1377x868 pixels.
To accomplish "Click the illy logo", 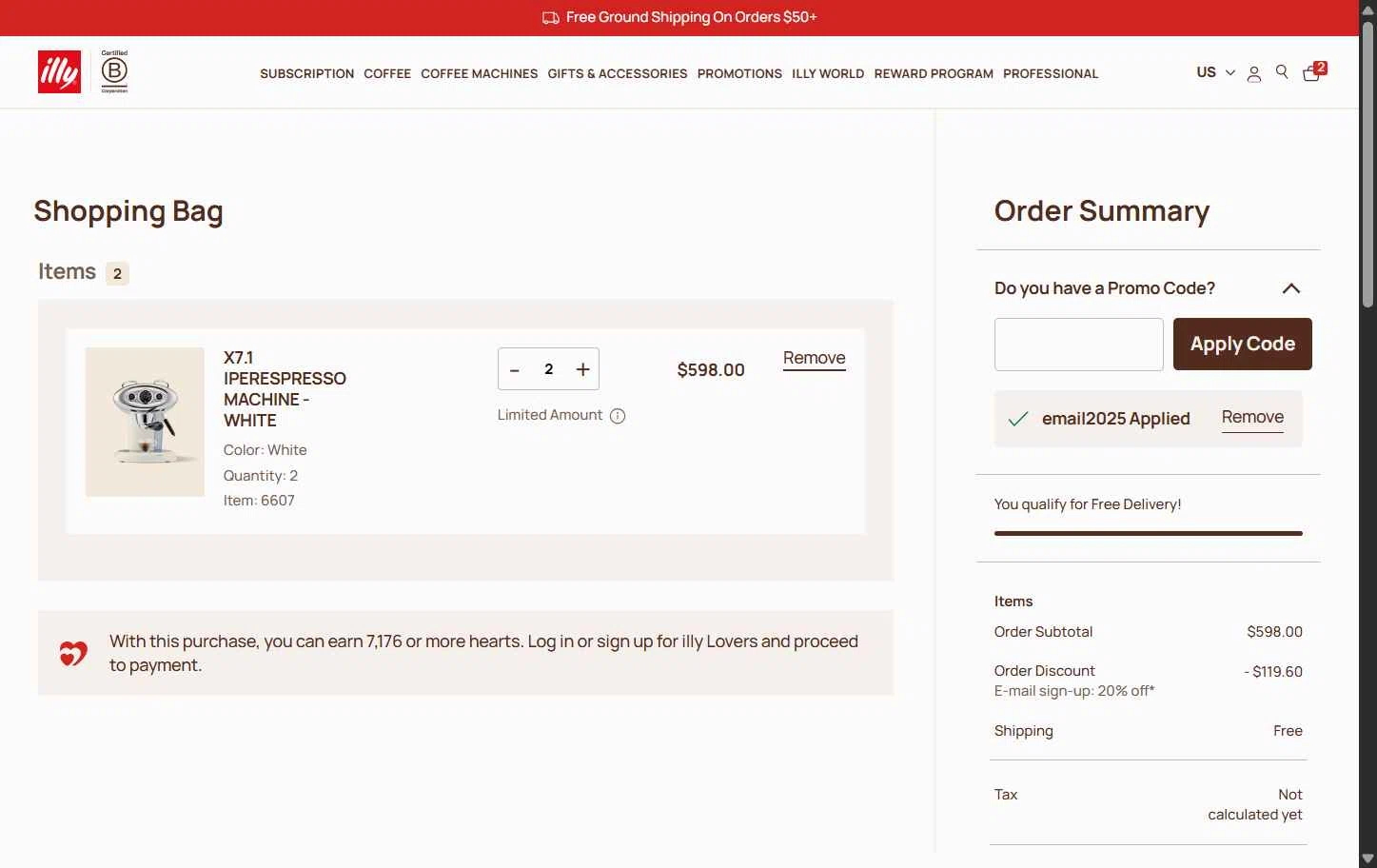I will pyautogui.click(x=59, y=72).
